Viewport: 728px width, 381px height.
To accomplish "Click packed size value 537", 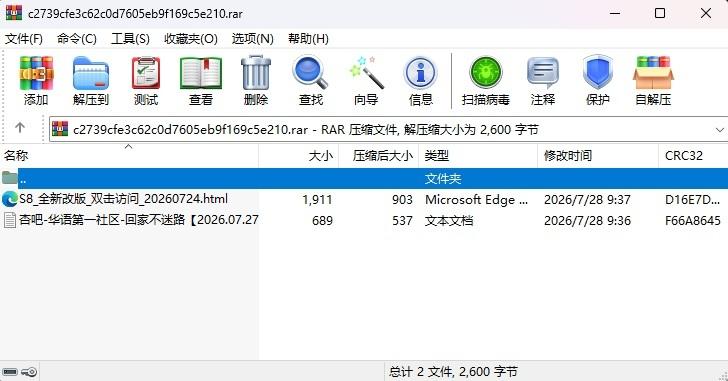I will (x=402, y=220).
